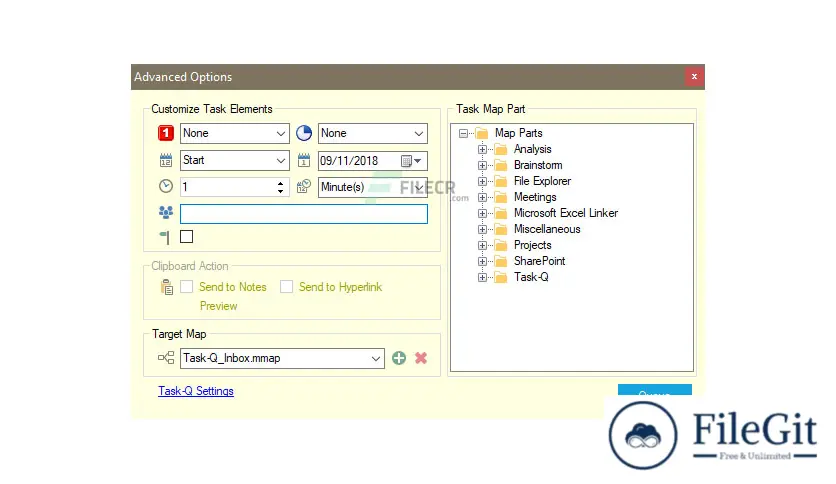836x484 pixels.
Task: Click the Projects folder icon
Action: pyautogui.click(x=501, y=245)
